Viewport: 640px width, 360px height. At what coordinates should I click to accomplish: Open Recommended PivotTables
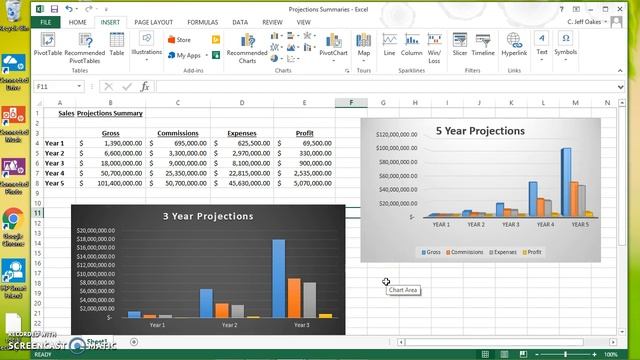[x=85, y=48]
